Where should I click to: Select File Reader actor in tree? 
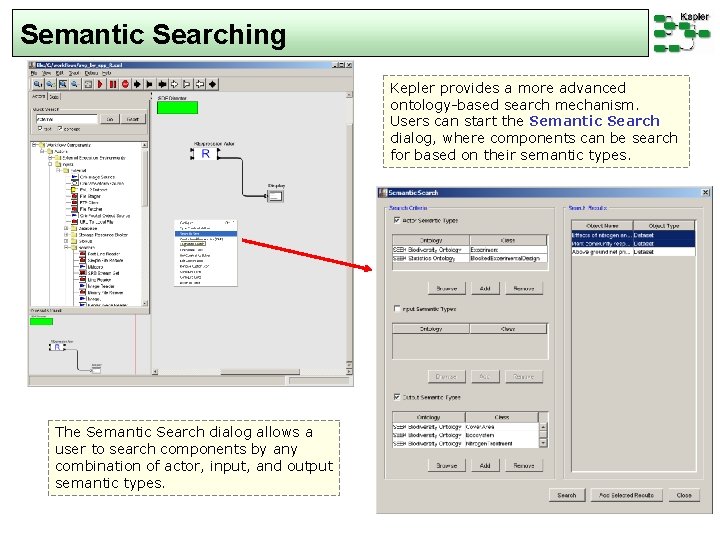click(86, 196)
